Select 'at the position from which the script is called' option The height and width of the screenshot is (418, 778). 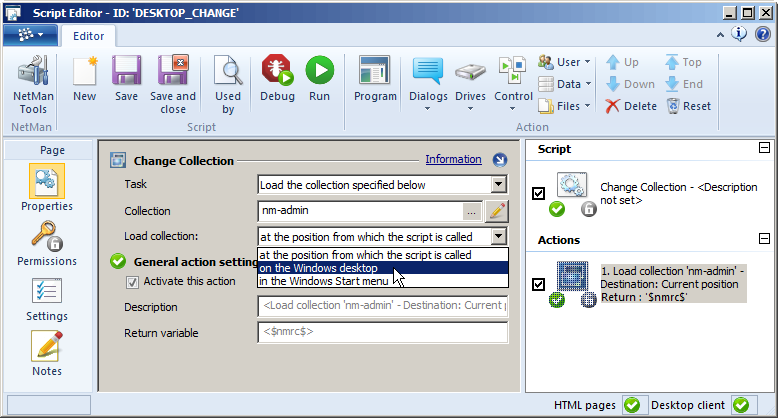point(383,255)
